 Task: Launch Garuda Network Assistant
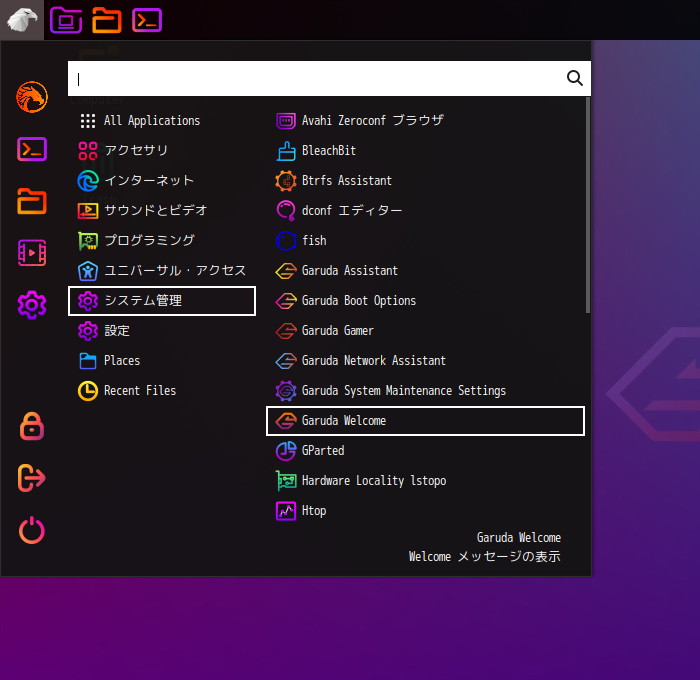(x=425, y=360)
